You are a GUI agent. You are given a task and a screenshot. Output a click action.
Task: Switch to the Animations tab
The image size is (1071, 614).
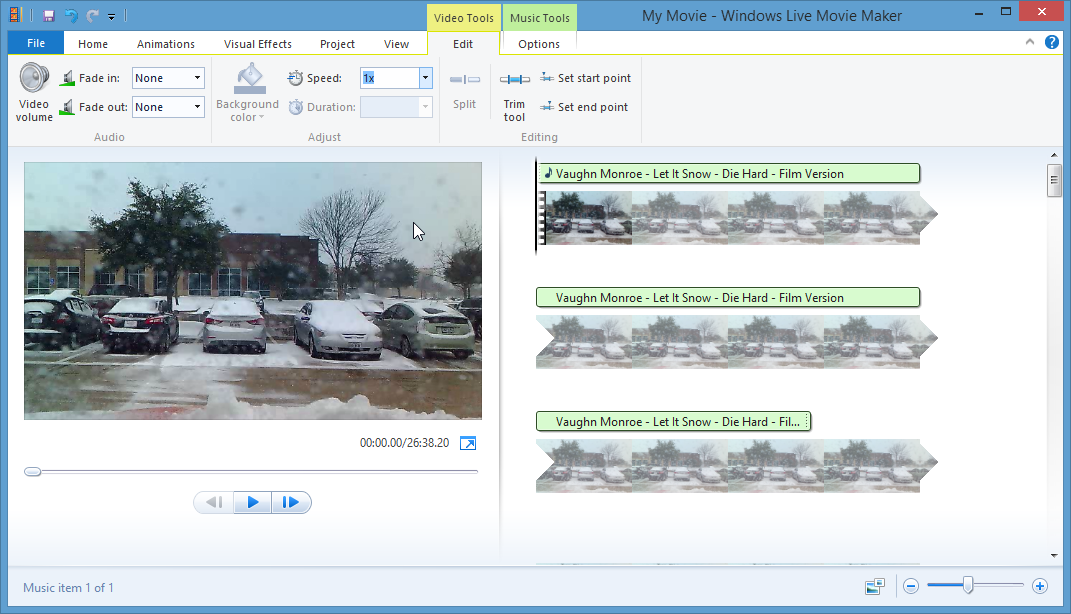166,44
